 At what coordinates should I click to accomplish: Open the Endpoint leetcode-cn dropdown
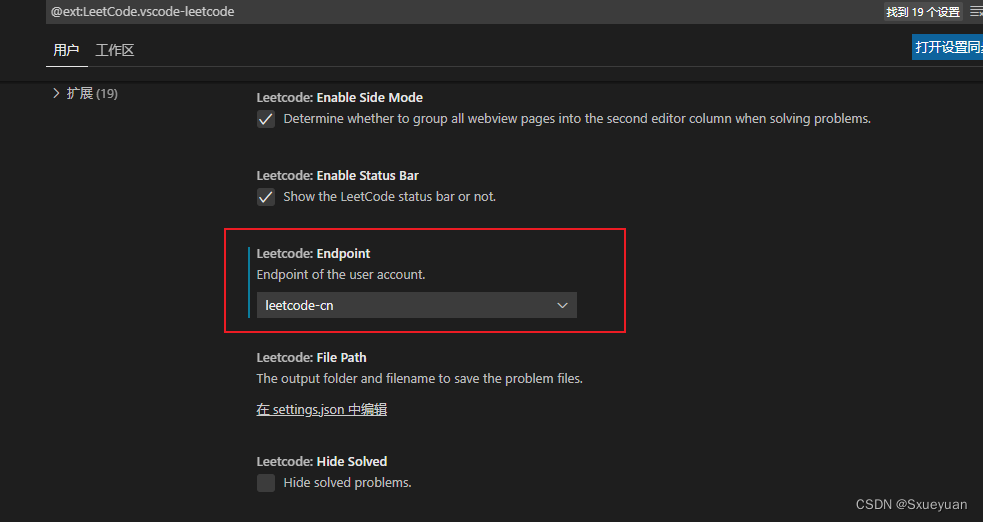[416, 305]
